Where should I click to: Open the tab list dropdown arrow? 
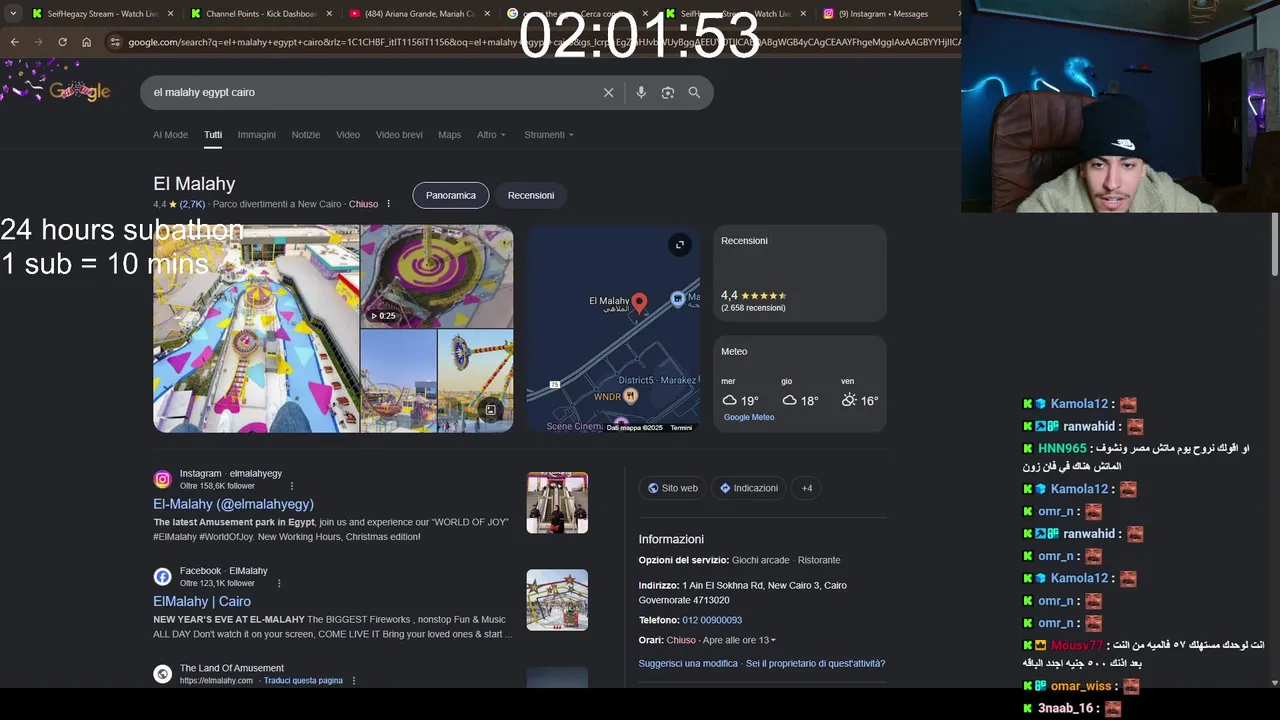click(x=13, y=14)
